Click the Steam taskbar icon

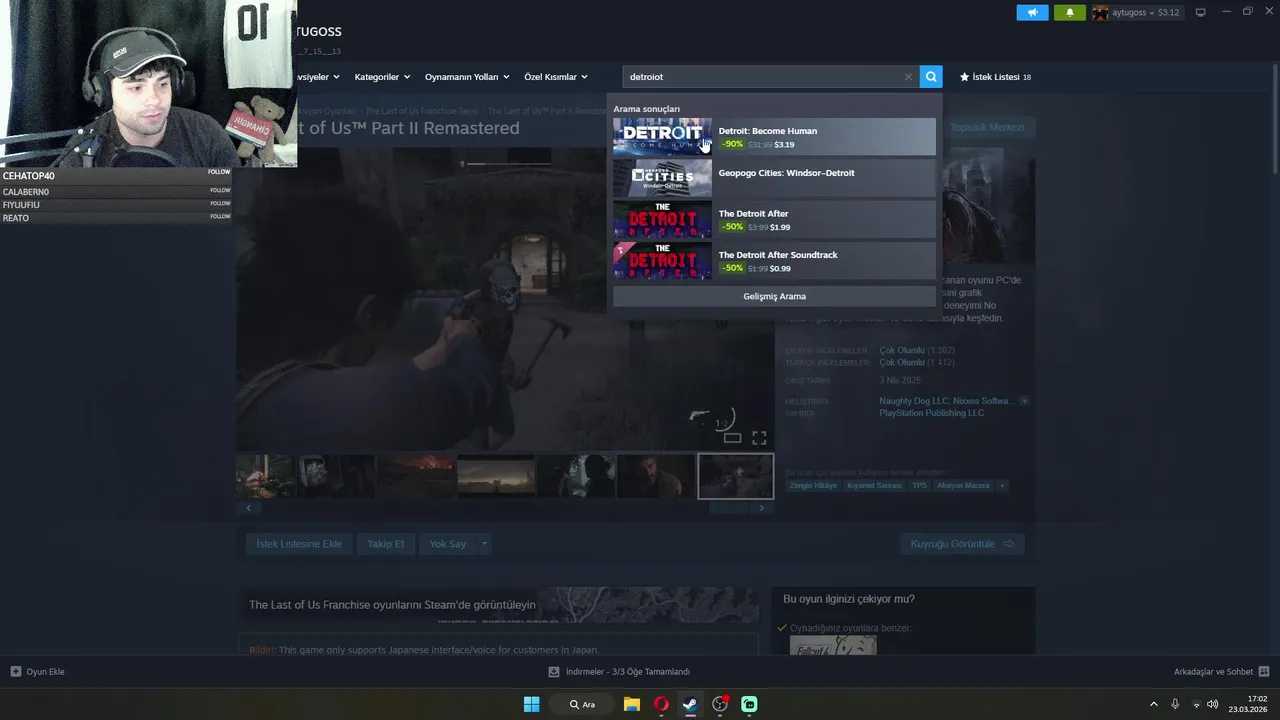tap(690, 704)
